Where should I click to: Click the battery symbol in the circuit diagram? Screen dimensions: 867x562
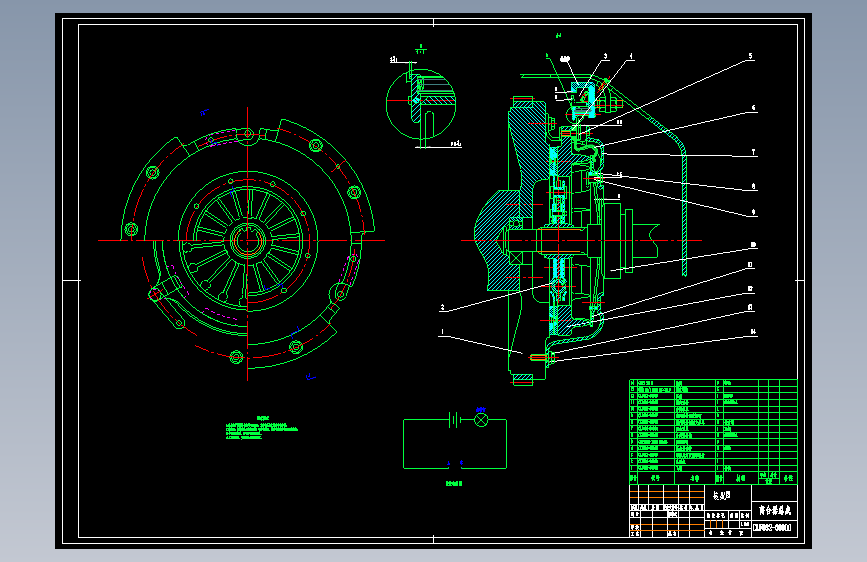coord(455,420)
